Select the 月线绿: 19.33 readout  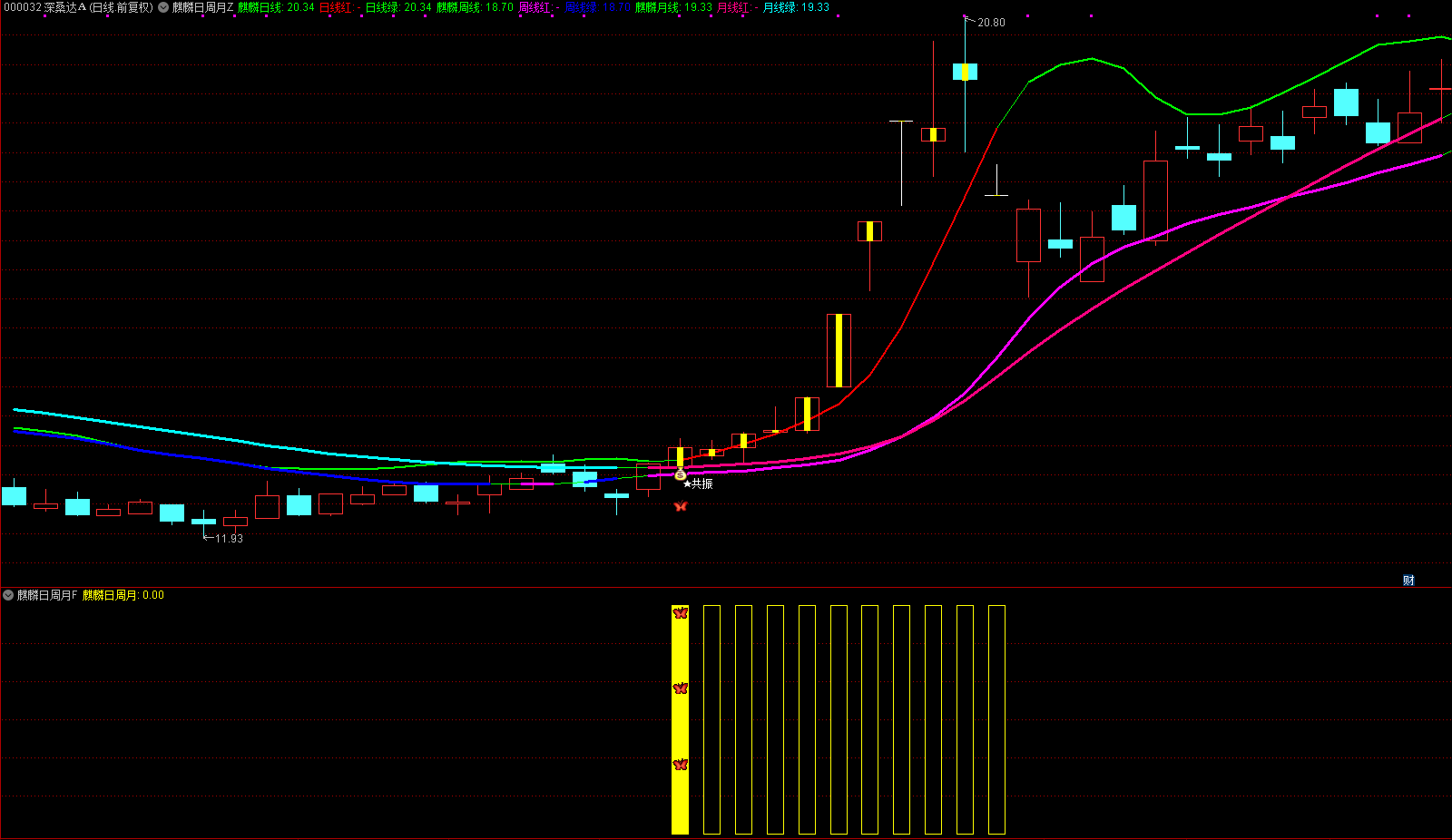point(796,7)
